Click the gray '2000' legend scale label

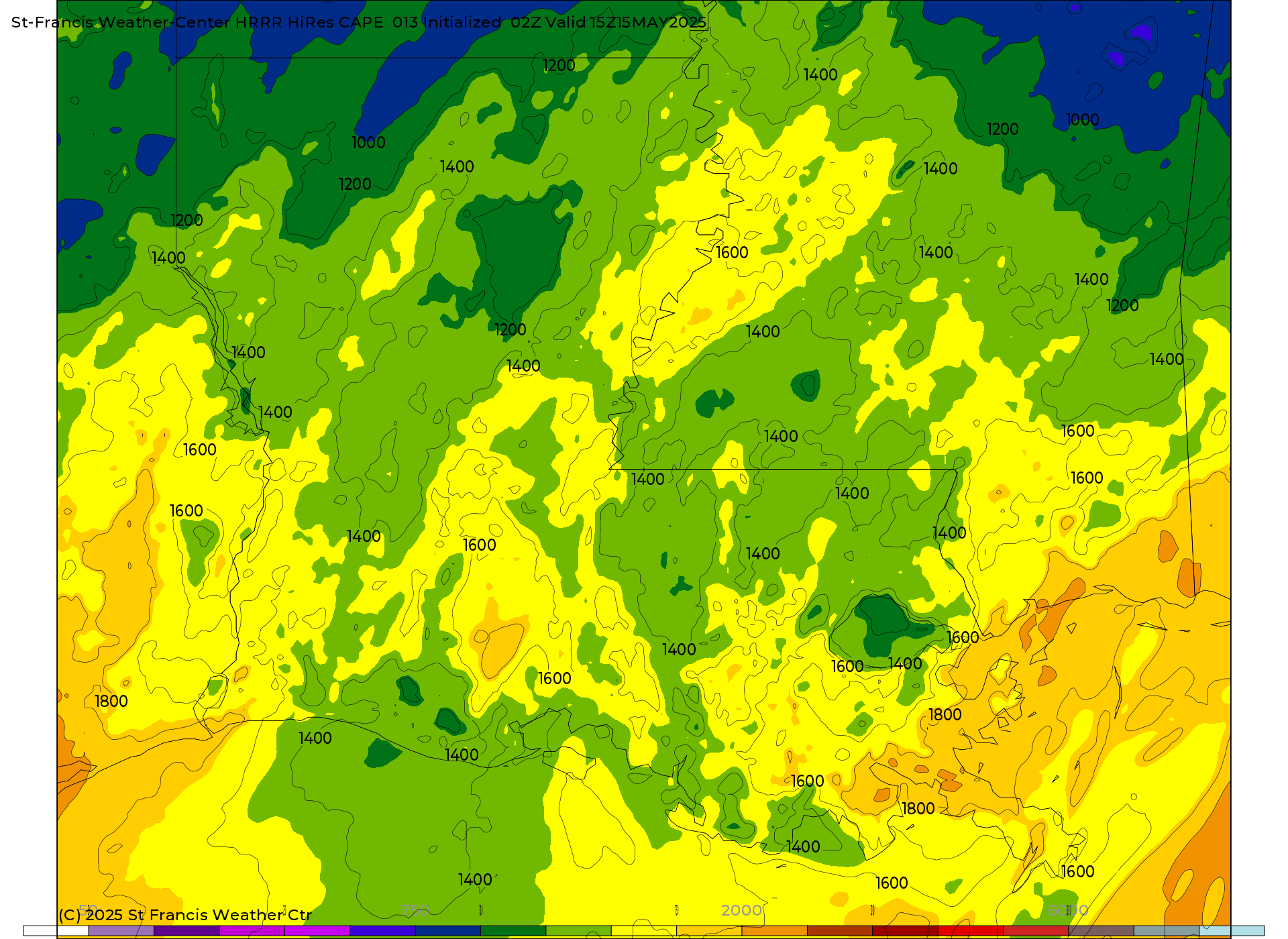(x=741, y=910)
